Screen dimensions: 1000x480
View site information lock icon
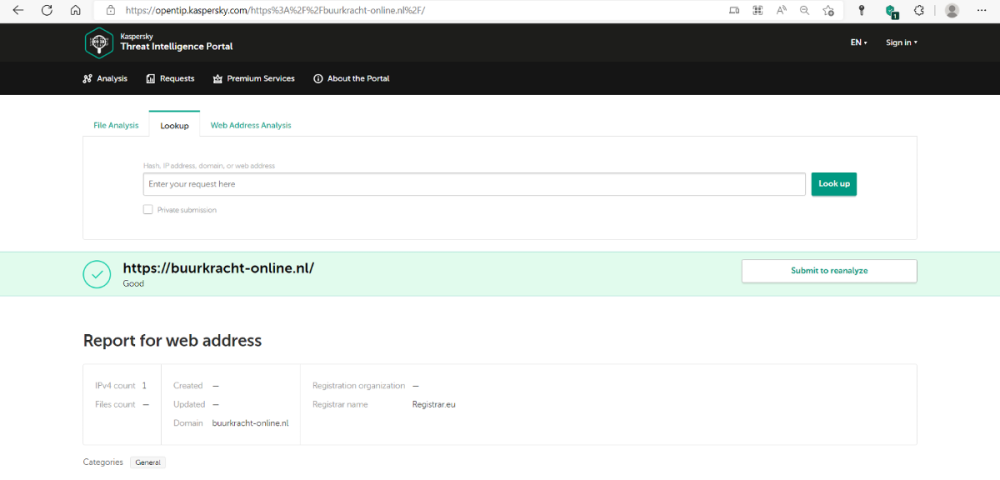tap(111, 10)
